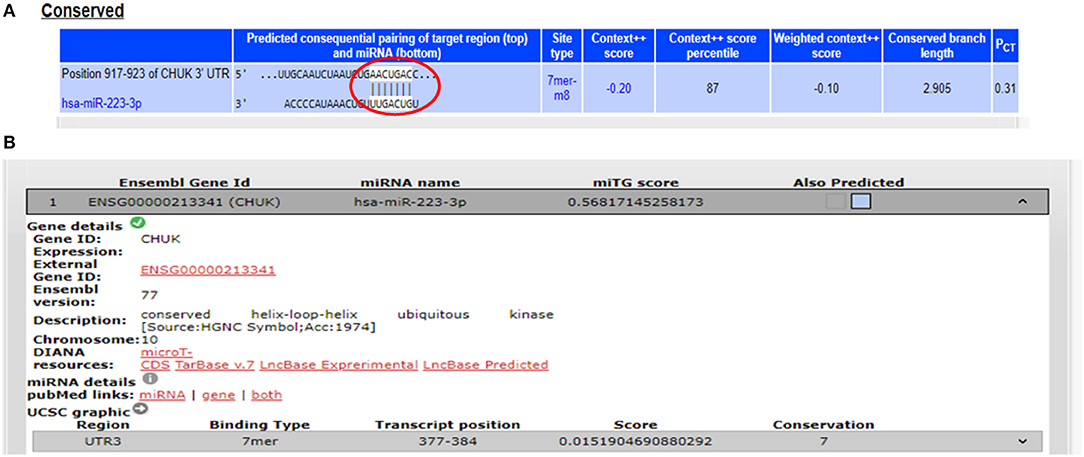Click the 7mer-m8 site type link
Image resolution: width=1084 pixels, height=457 pixels.
562,88
